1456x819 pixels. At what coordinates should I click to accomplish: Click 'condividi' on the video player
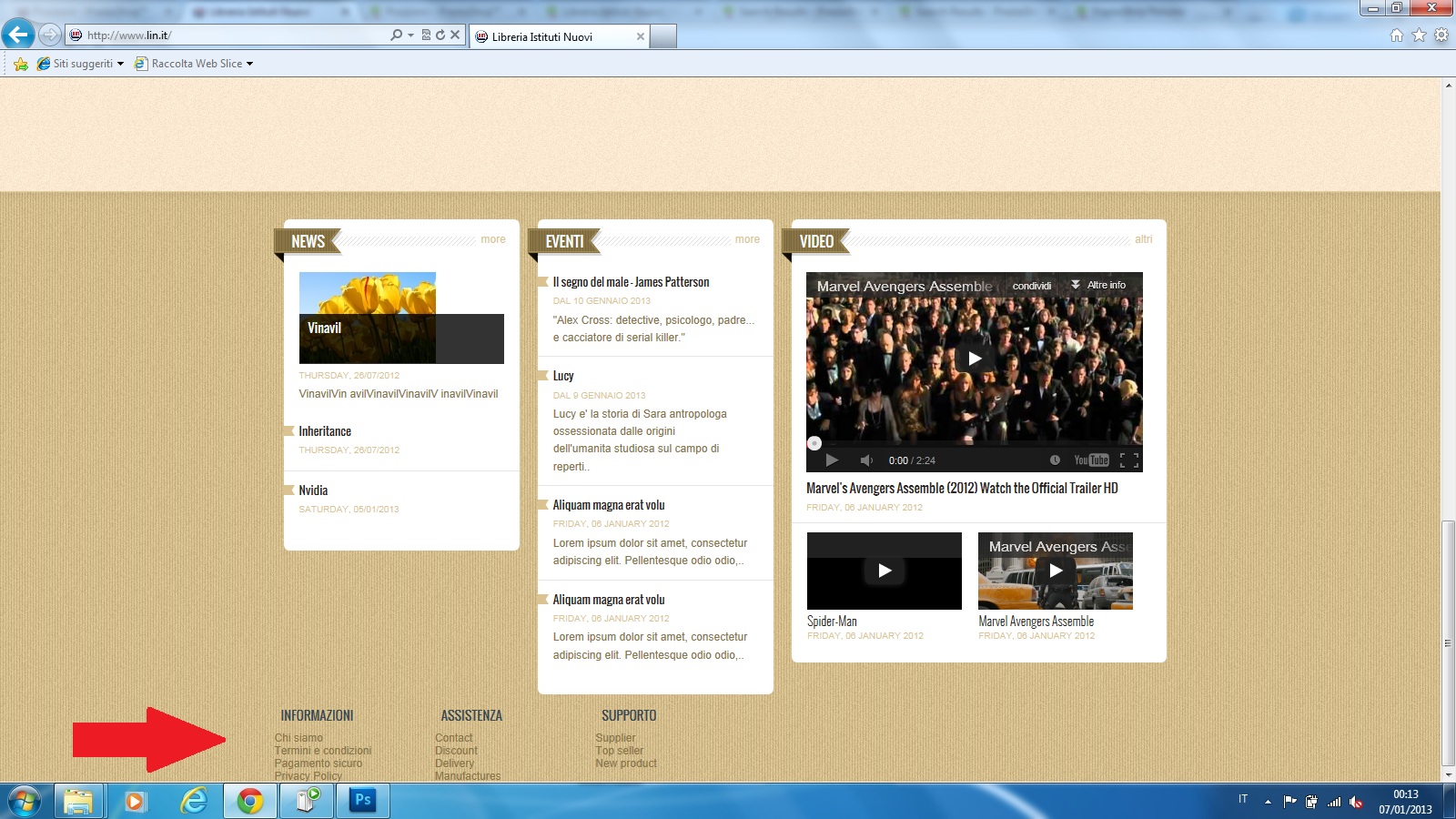(x=1032, y=286)
